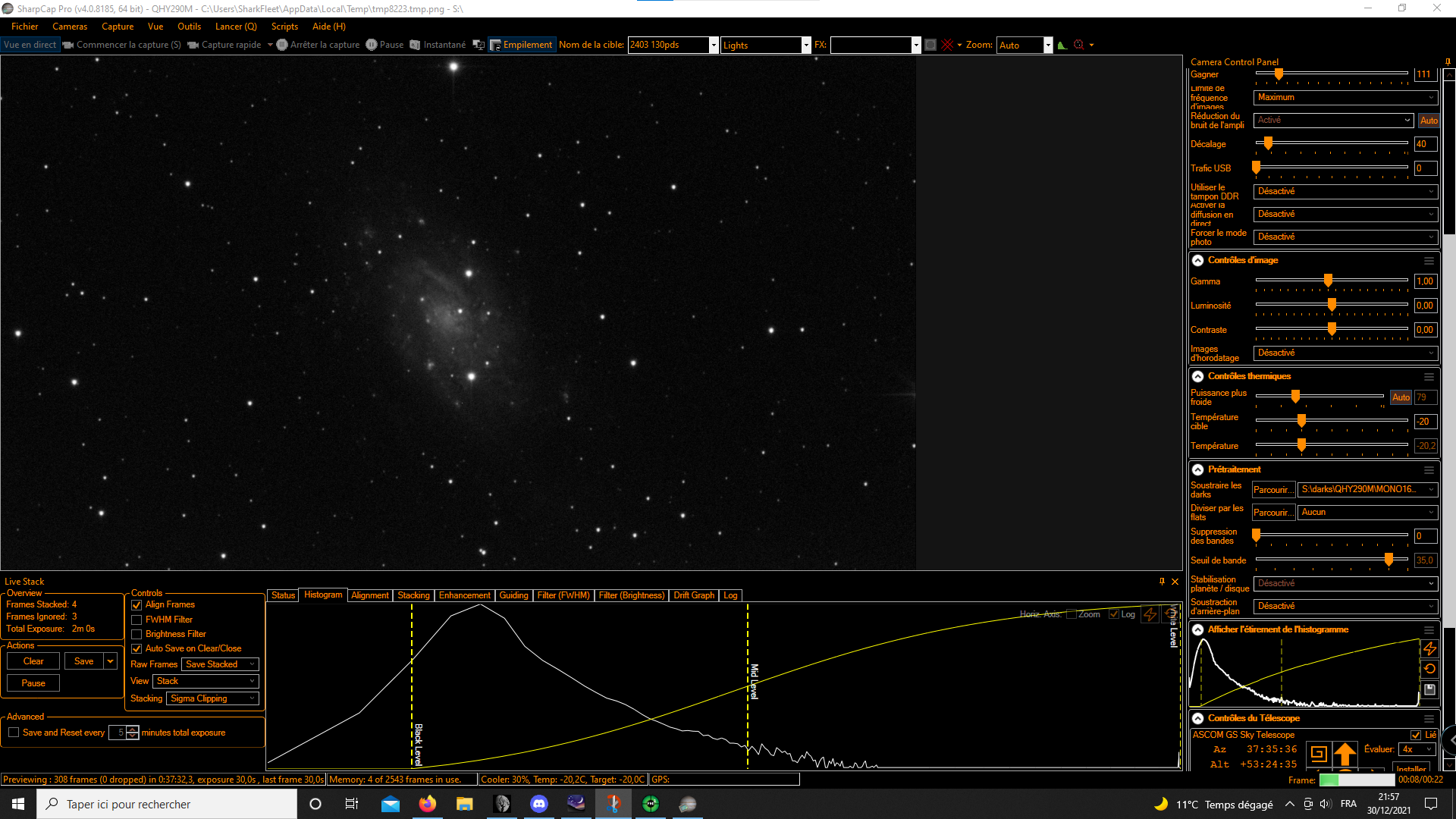Image resolution: width=1456 pixels, height=819 pixels.
Task: Click the Pause button in Live Stack
Action: pyautogui.click(x=33, y=683)
